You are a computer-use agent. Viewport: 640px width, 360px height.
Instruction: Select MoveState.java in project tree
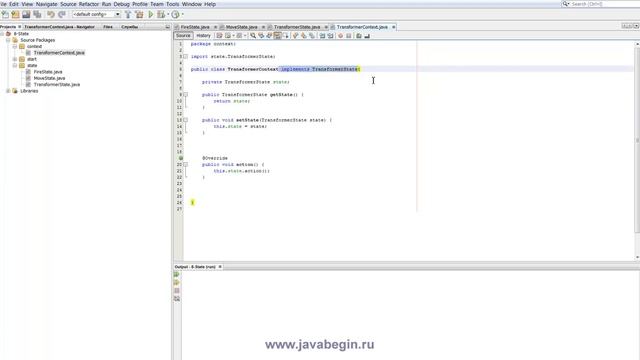click(49, 78)
